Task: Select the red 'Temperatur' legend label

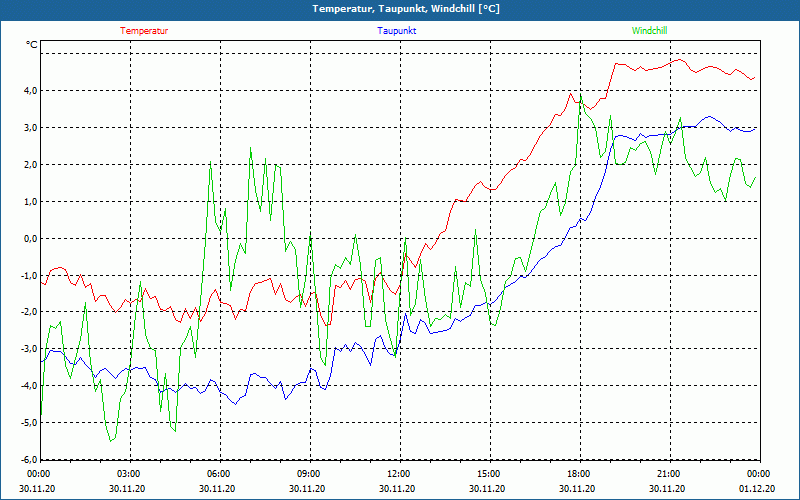Action: click(x=144, y=31)
